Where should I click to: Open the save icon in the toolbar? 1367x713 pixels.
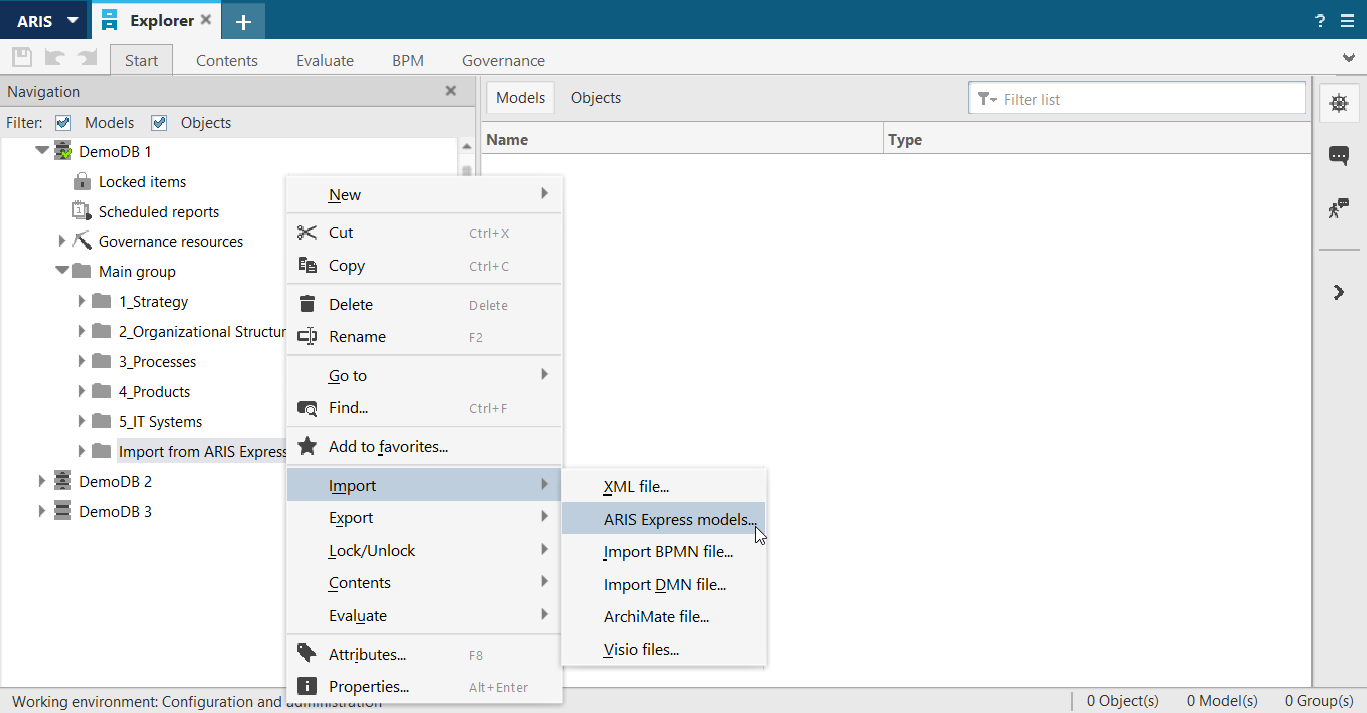pyautogui.click(x=21, y=56)
